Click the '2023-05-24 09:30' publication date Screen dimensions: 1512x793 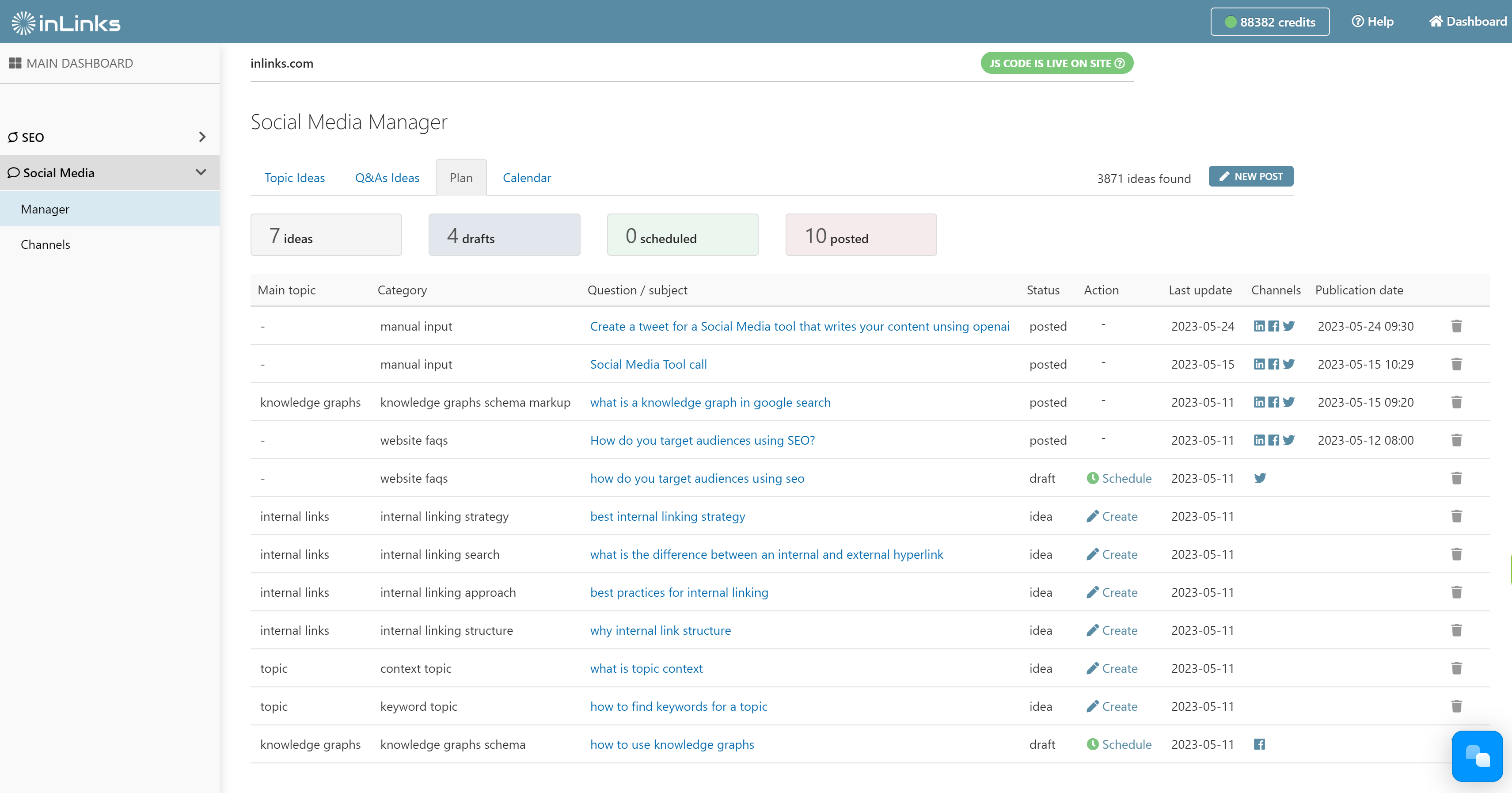tap(1365, 326)
